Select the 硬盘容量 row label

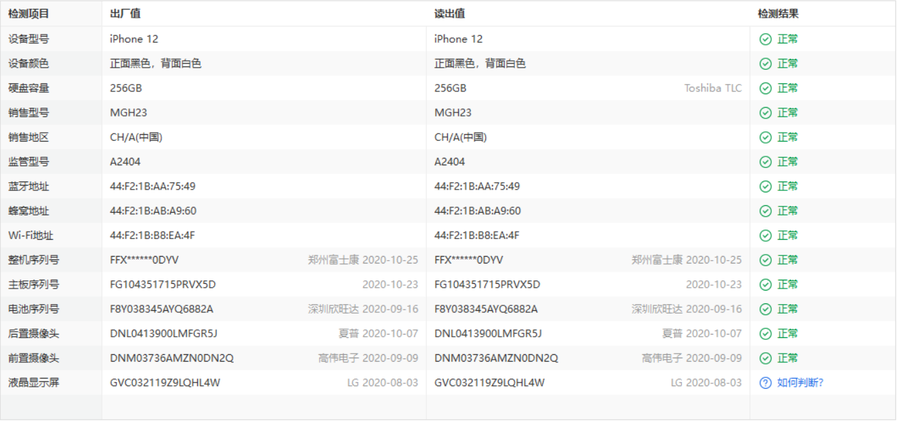pyautogui.click(x=29, y=88)
